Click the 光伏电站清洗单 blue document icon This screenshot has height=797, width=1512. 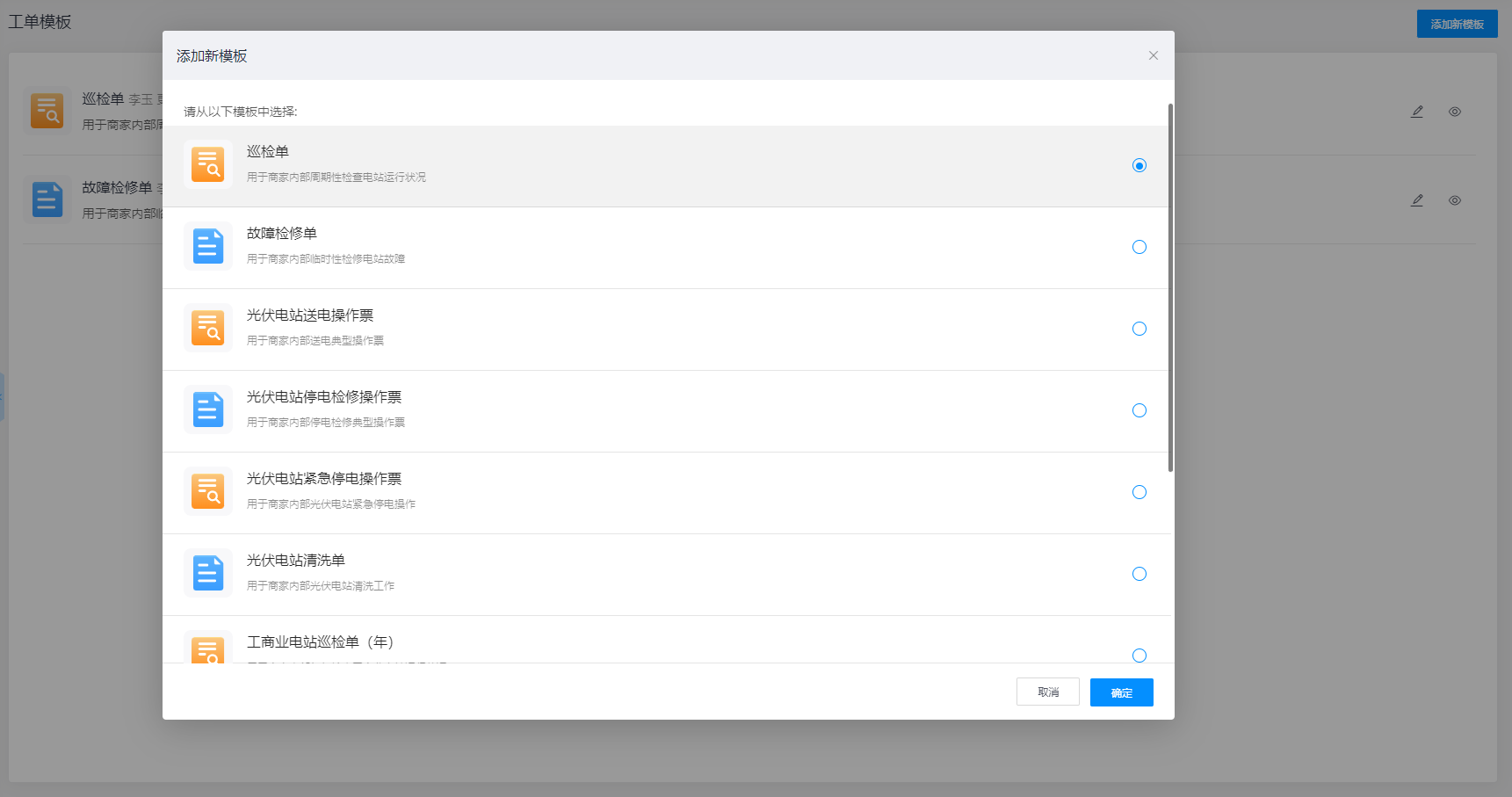click(208, 573)
